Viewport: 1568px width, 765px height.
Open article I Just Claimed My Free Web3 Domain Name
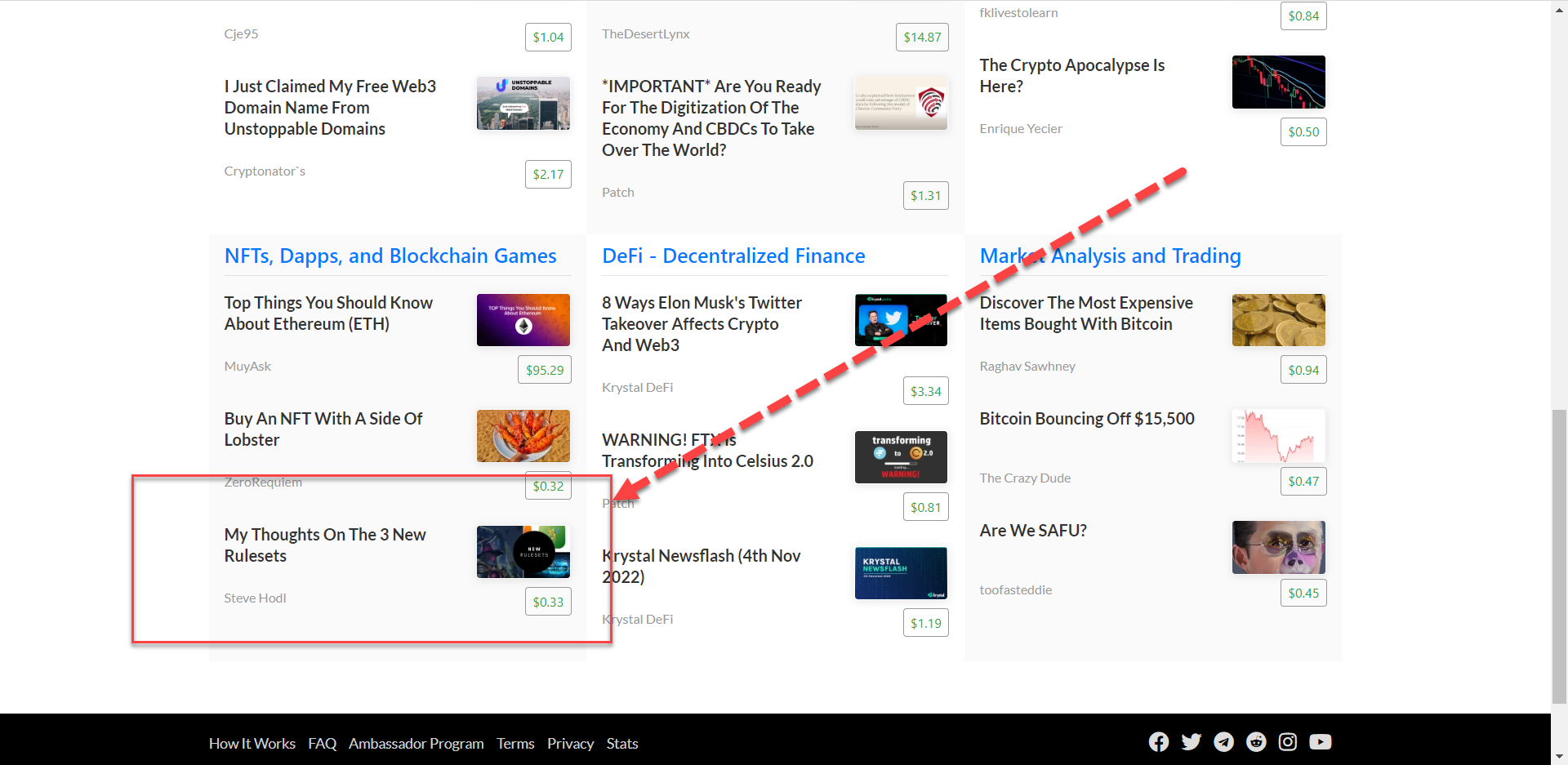coord(330,108)
